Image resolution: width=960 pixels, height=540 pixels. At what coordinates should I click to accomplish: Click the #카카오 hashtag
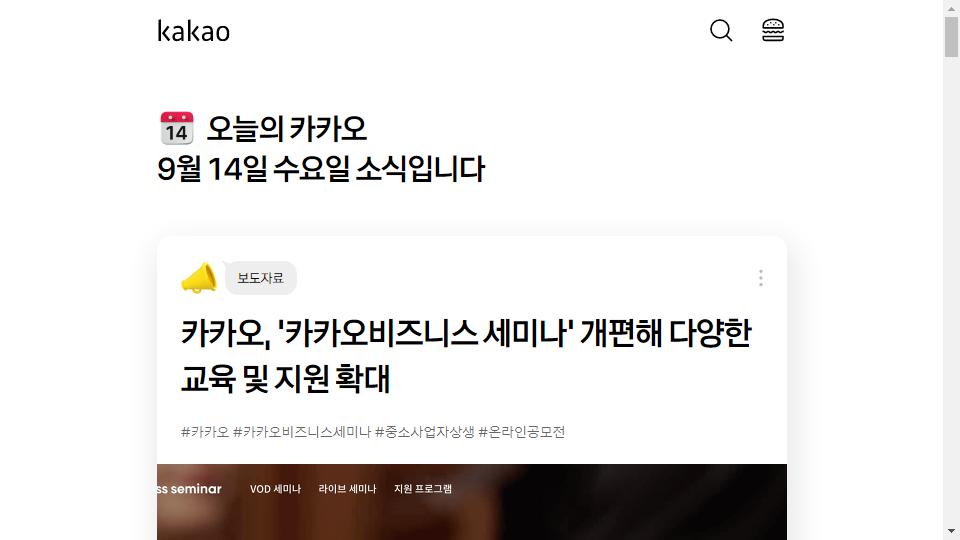(204, 432)
